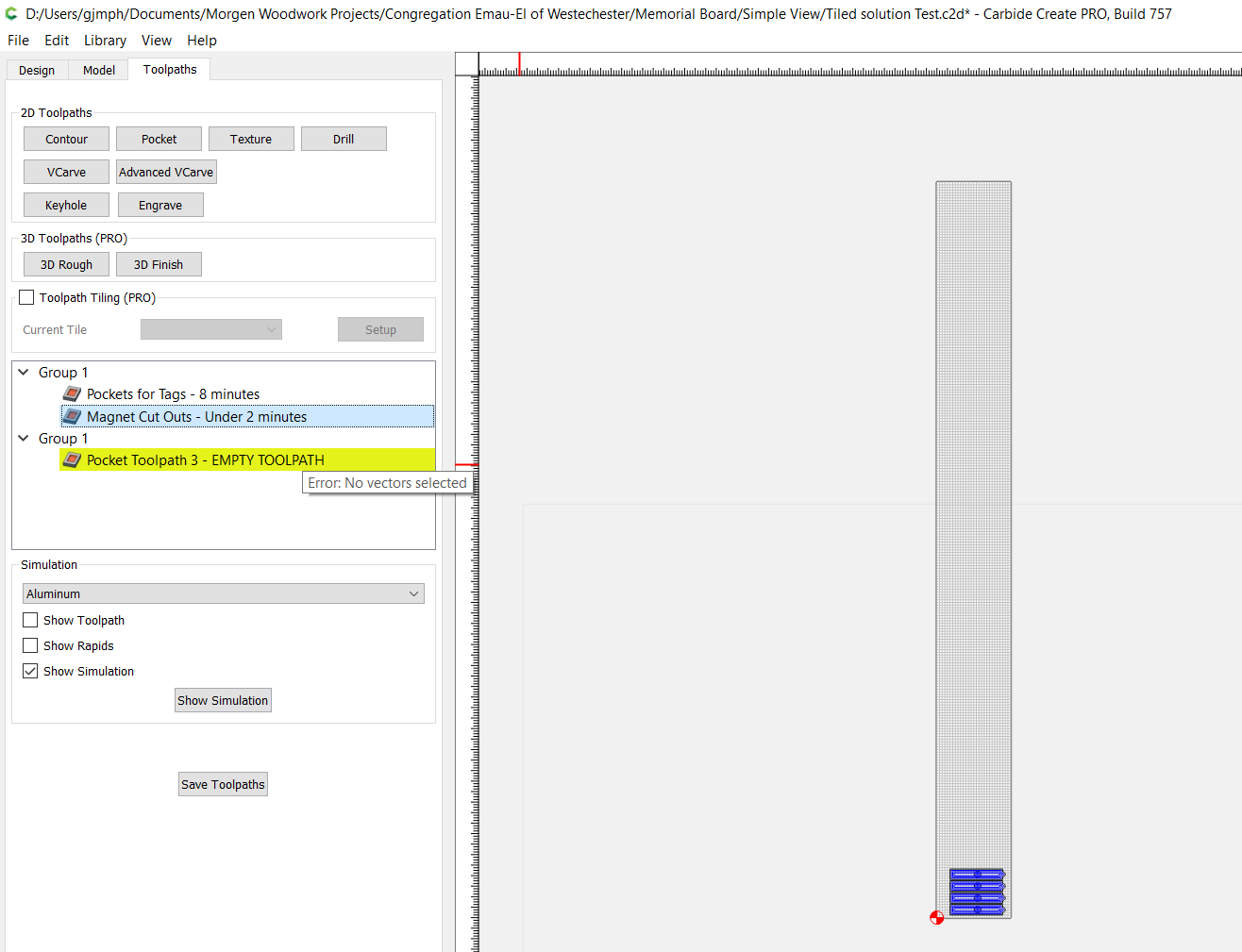Select the first Group 1 label
Image resolution: width=1242 pixels, height=952 pixels.
(63, 372)
